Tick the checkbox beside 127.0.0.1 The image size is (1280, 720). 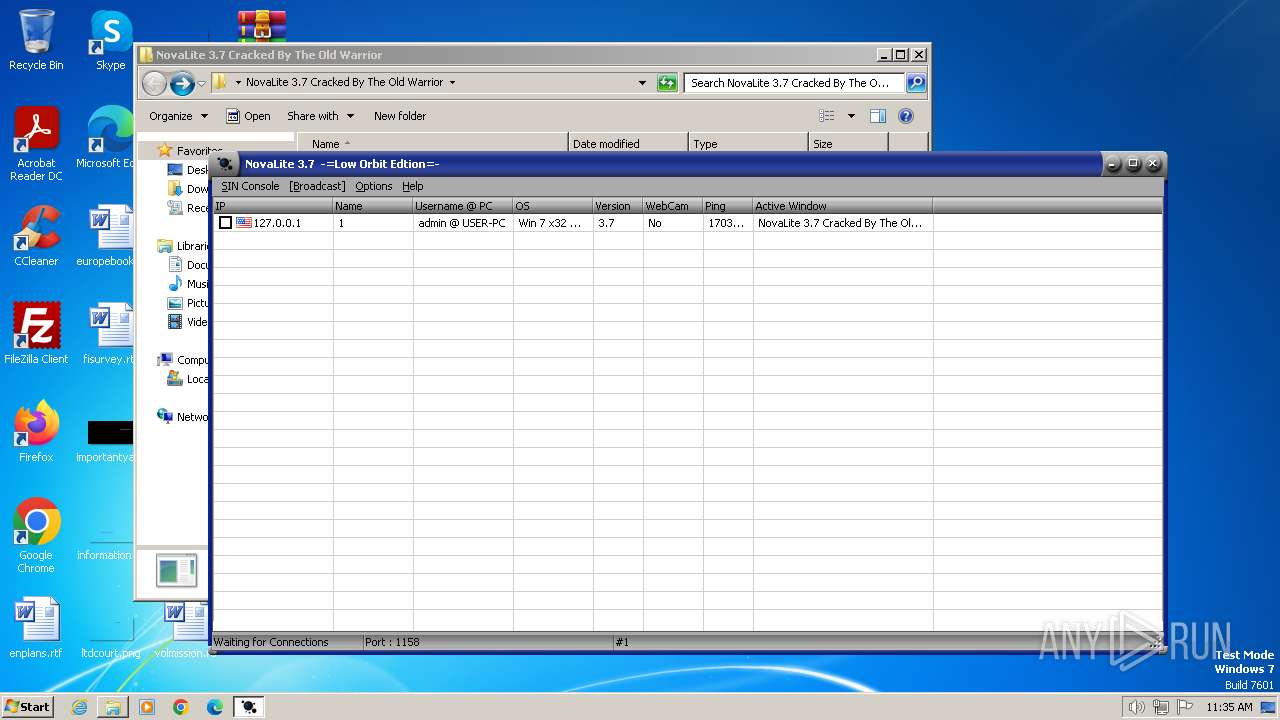[x=226, y=223]
